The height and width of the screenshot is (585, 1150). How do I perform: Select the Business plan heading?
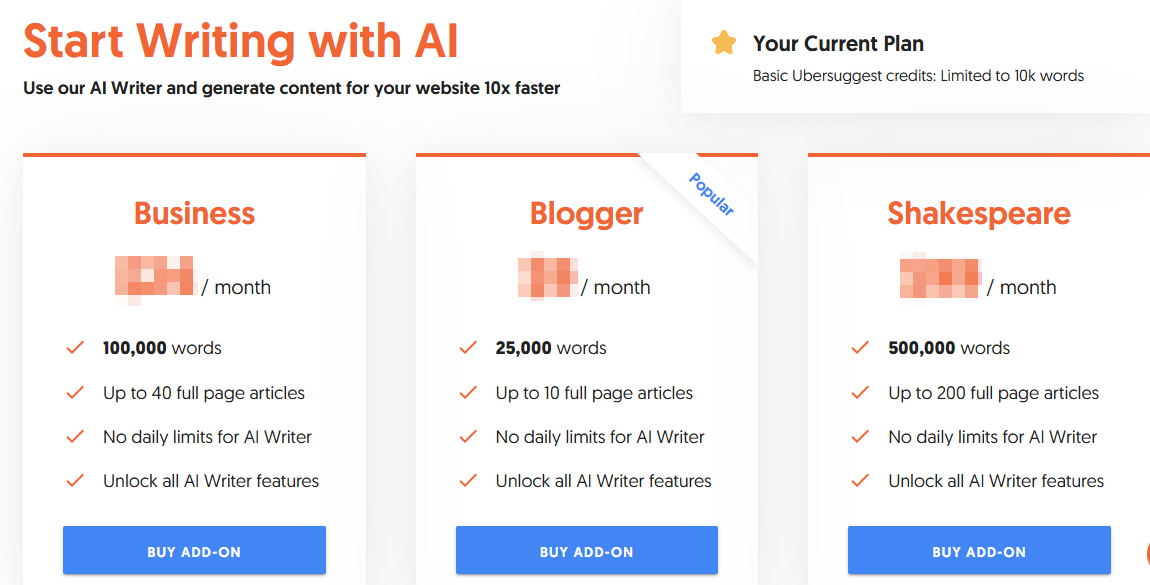pos(194,213)
